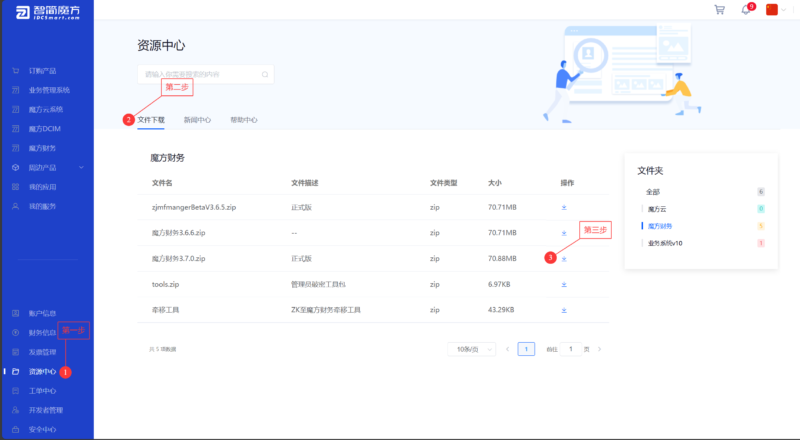Click file name 魔方财务3.6.6.zip

click(x=179, y=233)
